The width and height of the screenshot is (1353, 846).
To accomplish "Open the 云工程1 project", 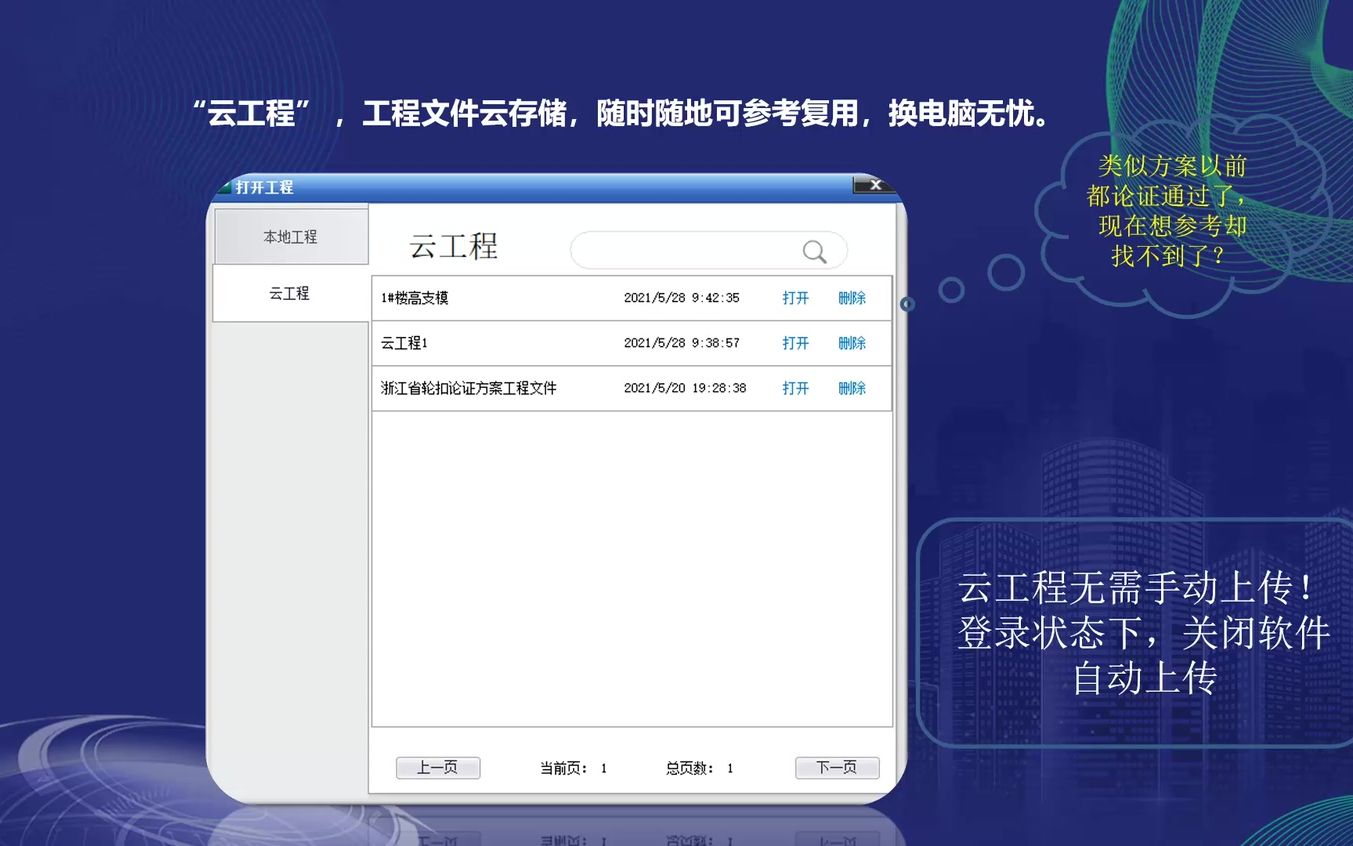I will tap(795, 343).
